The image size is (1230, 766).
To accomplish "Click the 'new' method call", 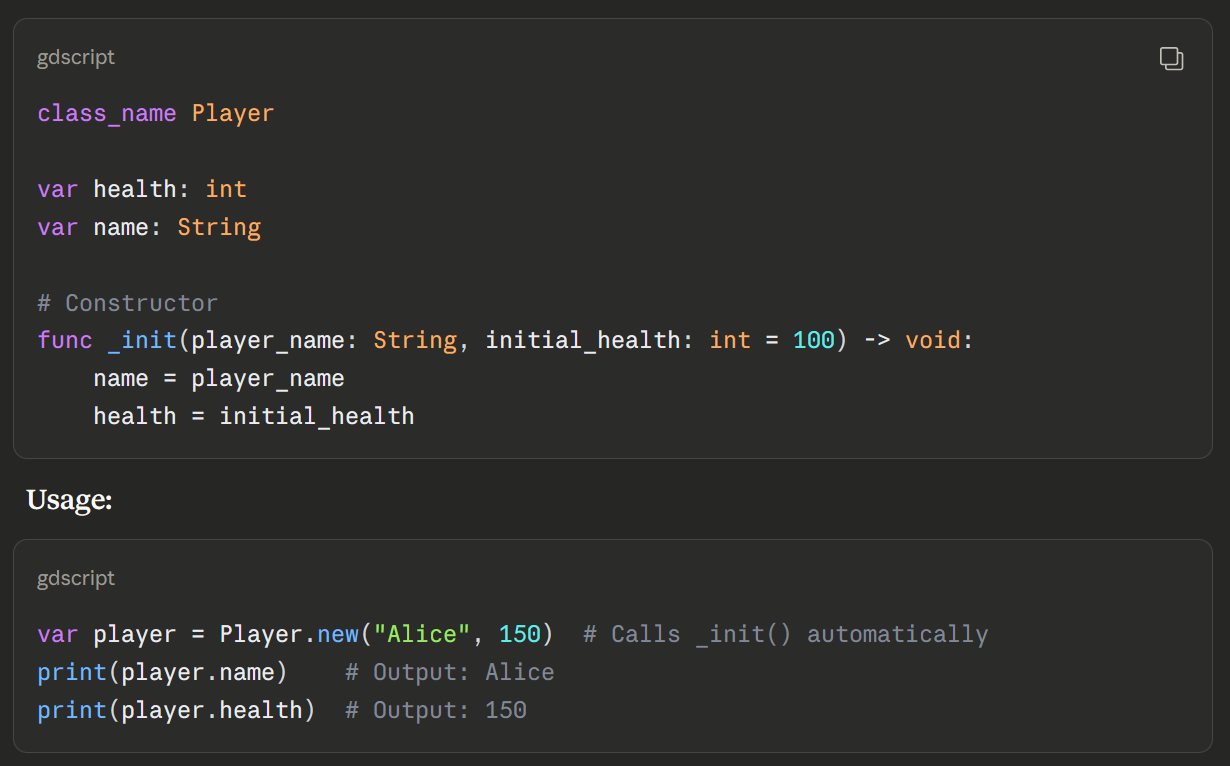I will (338, 635).
